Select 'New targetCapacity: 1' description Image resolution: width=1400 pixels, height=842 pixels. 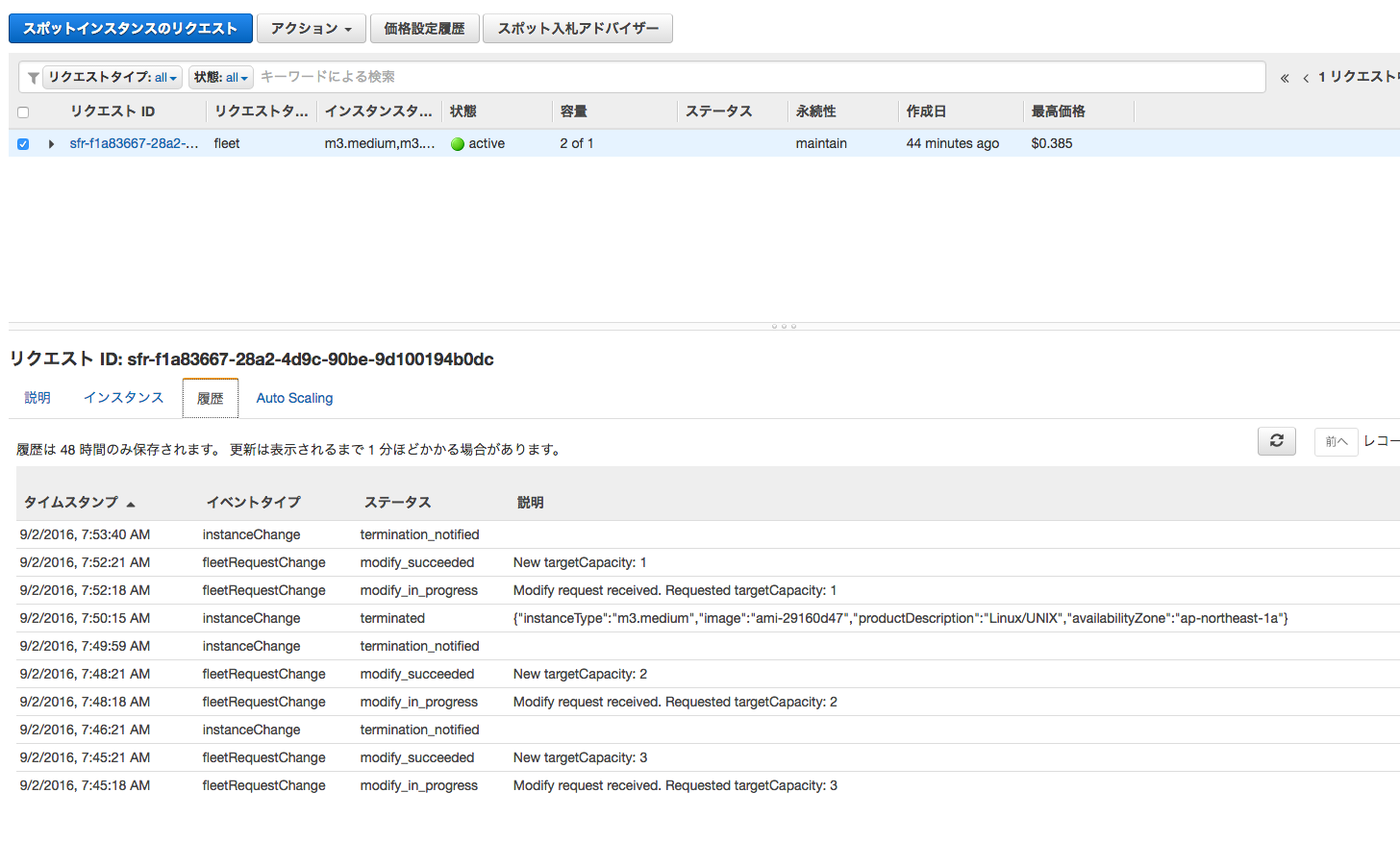(x=580, y=562)
